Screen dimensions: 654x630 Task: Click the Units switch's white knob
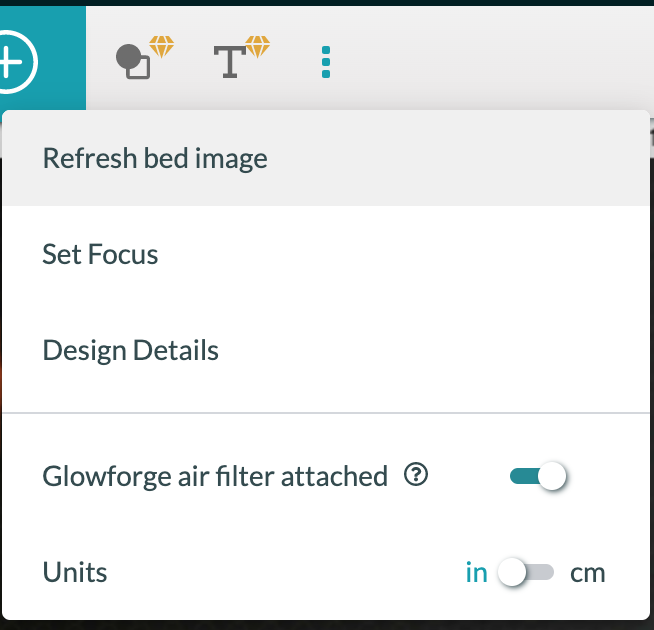click(x=512, y=573)
